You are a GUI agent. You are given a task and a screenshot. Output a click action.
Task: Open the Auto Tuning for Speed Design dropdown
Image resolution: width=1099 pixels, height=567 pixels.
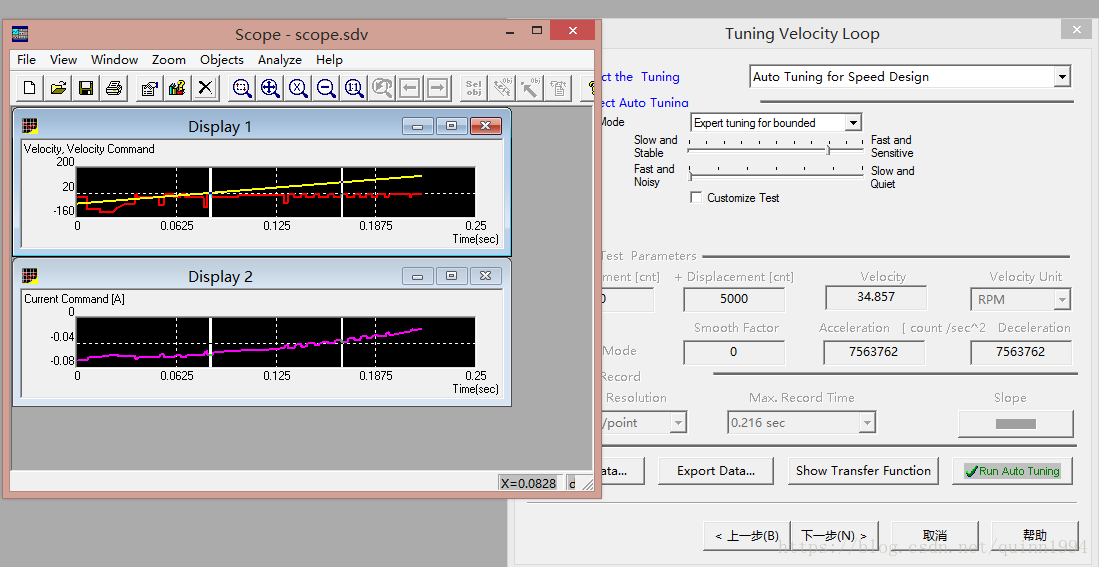pos(1063,76)
